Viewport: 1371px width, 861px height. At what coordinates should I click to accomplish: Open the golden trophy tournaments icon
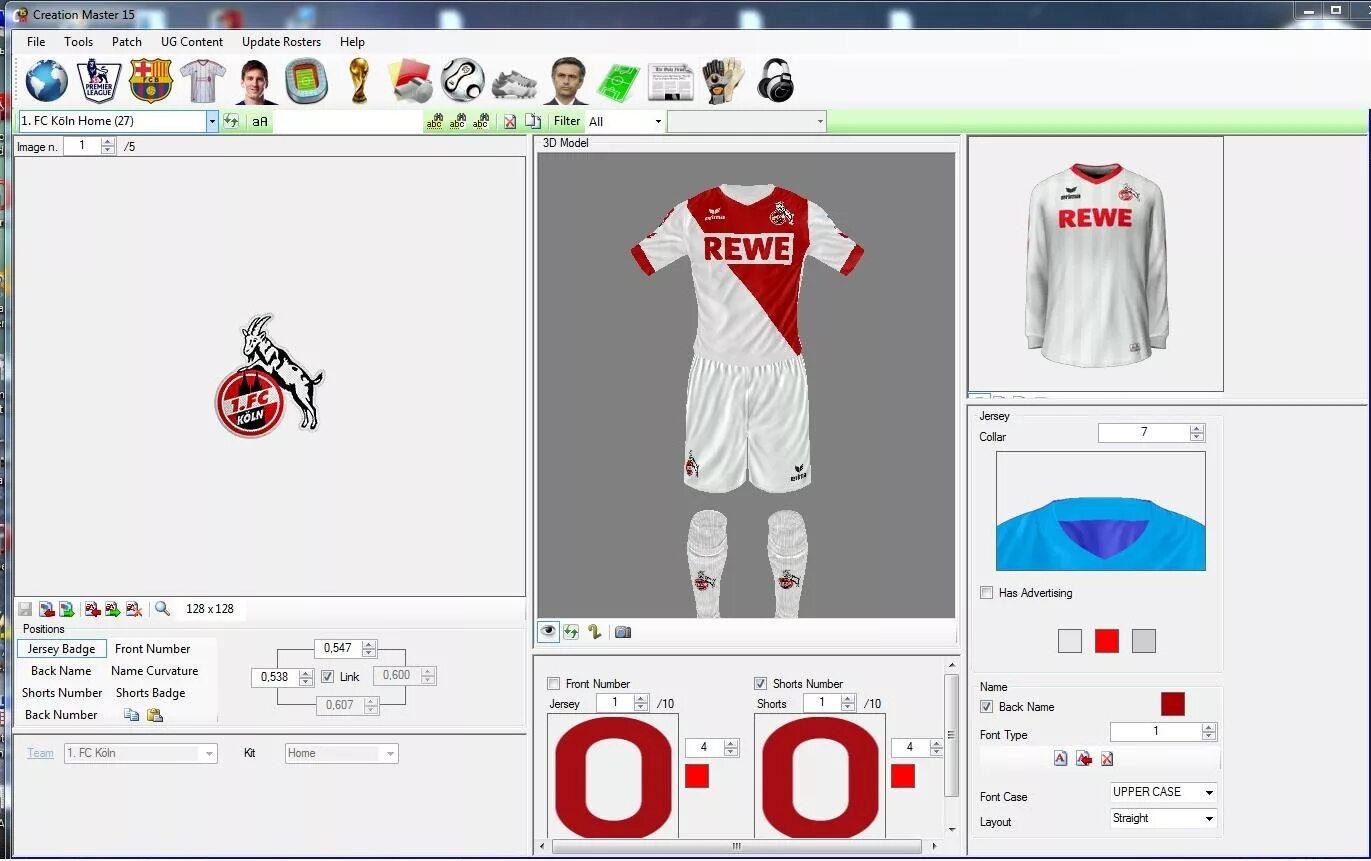(x=359, y=81)
